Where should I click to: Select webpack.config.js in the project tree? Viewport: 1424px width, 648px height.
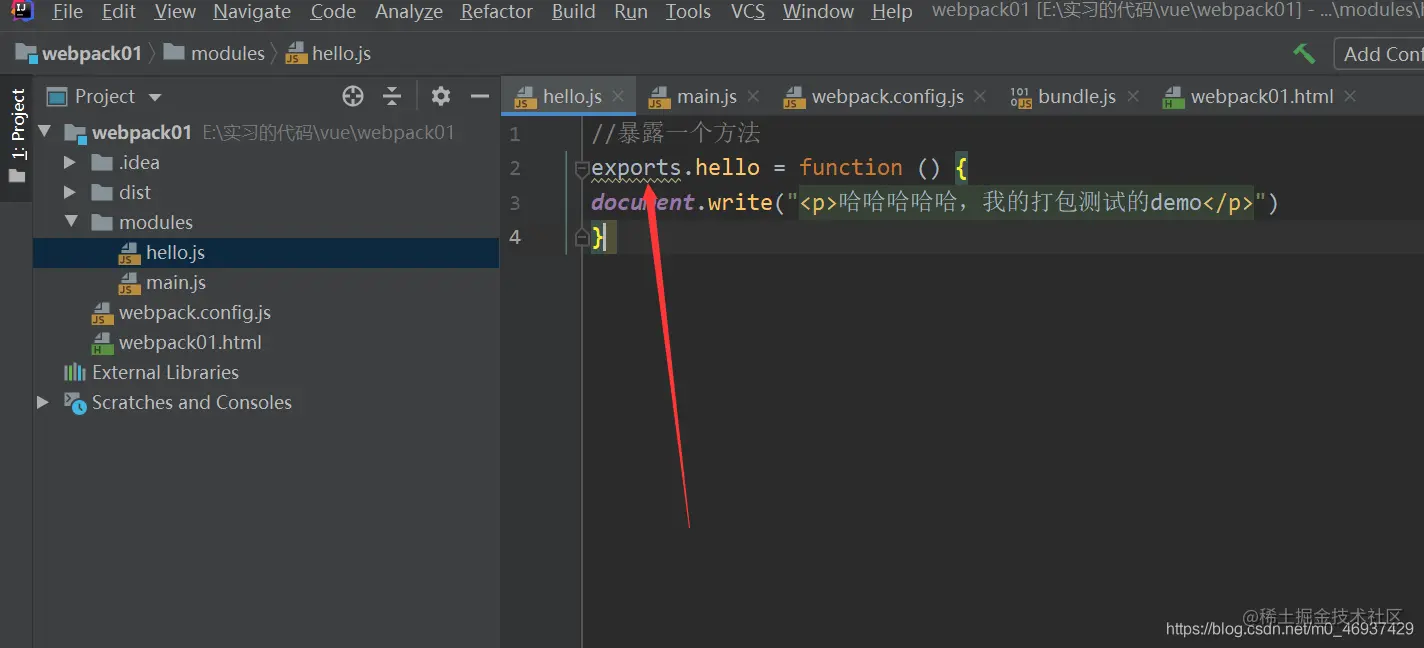(x=195, y=313)
